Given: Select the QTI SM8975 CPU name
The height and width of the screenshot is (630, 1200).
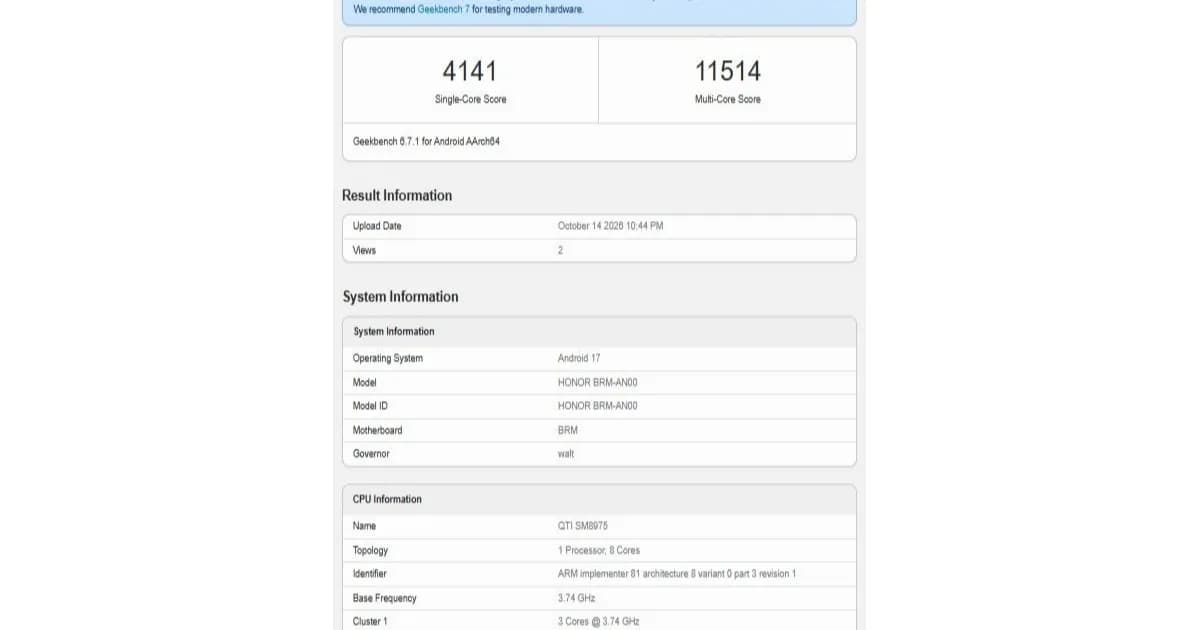Looking at the screenshot, I should pos(583,526).
